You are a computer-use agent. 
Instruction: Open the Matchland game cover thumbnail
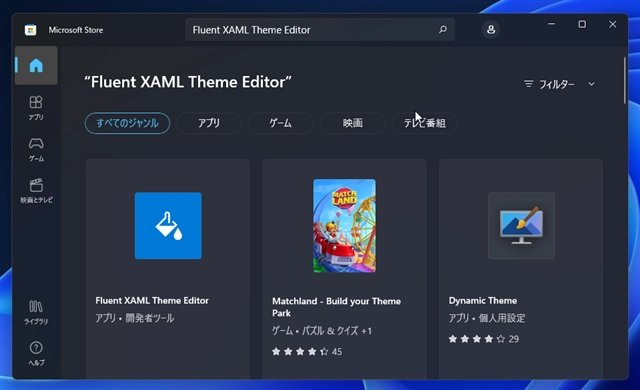pyautogui.click(x=344, y=226)
